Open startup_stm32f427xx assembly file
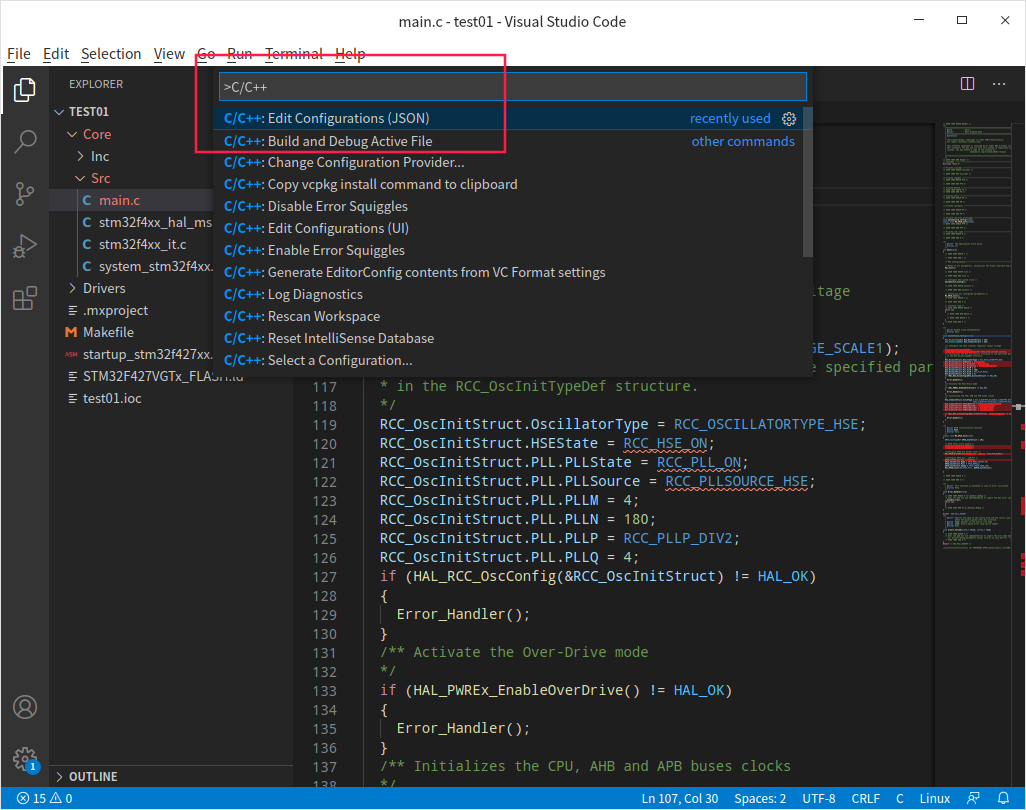Viewport: 1026px width, 810px height. pyautogui.click(x=147, y=355)
